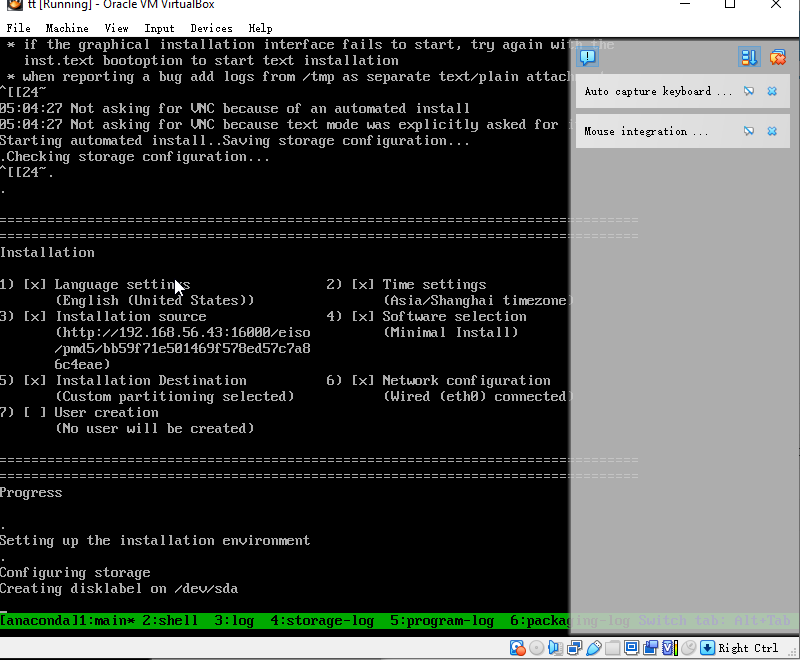The width and height of the screenshot is (800, 660).
Task: Click the audio status icon
Action: (556, 648)
